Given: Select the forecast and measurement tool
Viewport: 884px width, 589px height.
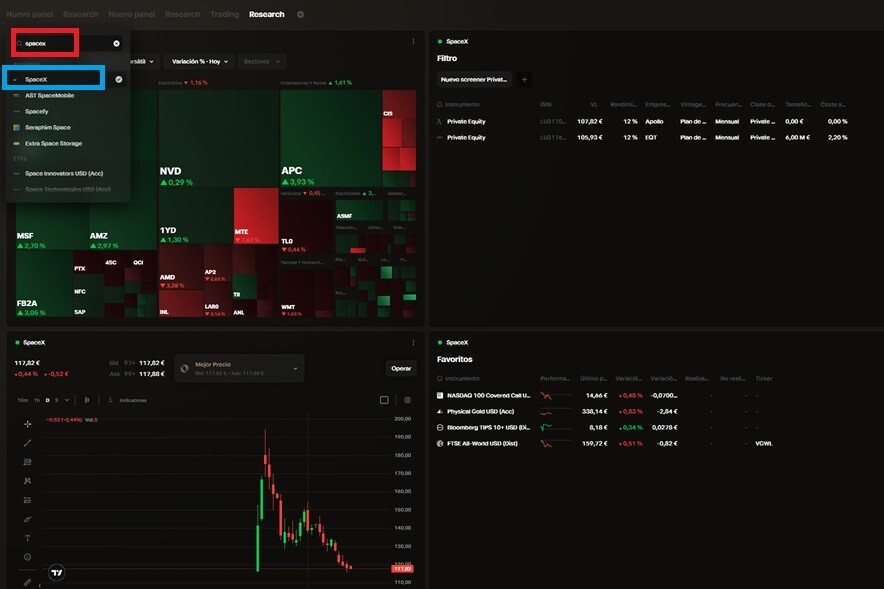Looking at the screenshot, I should click(x=28, y=500).
